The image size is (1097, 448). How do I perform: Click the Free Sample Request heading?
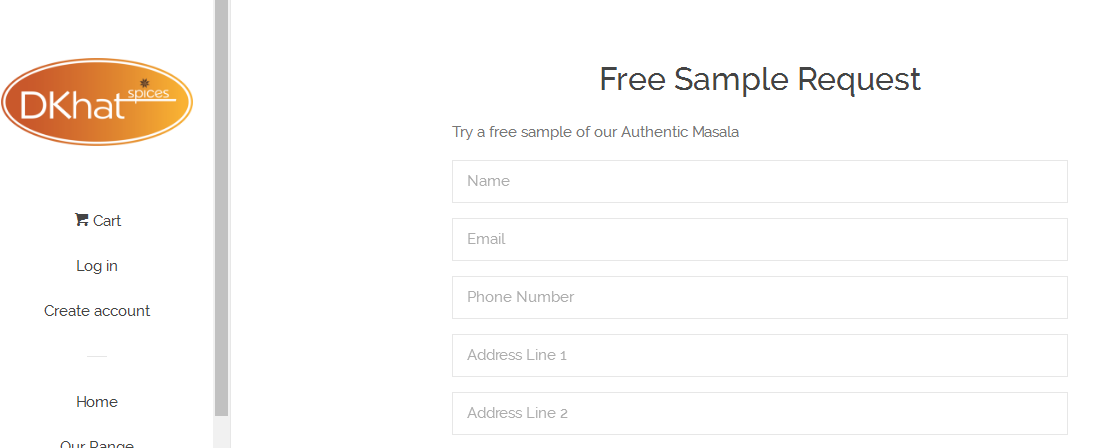pyautogui.click(x=760, y=79)
